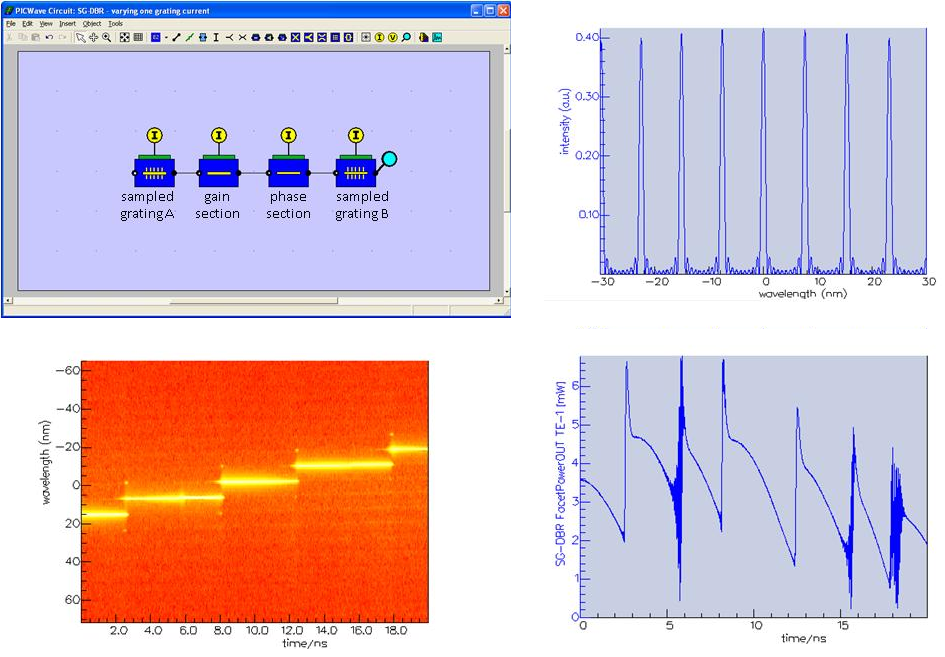Select the Y-branch splitter tool
945x657 pixels.
pyautogui.click(x=230, y=37)
